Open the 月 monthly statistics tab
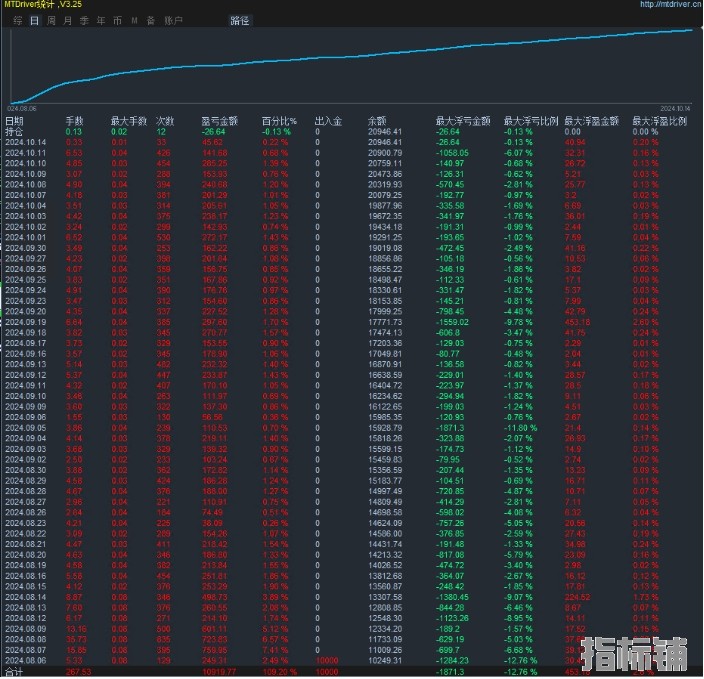The image size is (704, 679). click(x=68, y=20)
